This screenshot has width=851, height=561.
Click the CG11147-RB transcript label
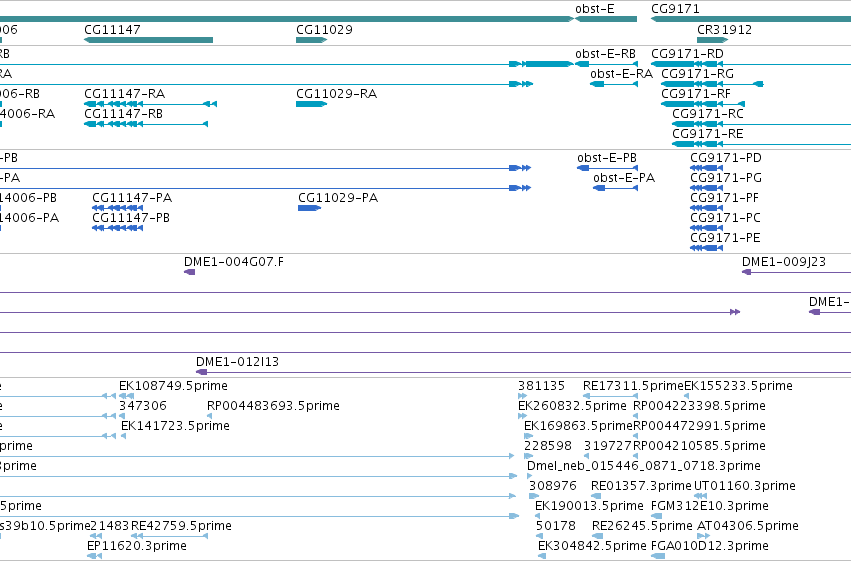[x=123, y=114]
